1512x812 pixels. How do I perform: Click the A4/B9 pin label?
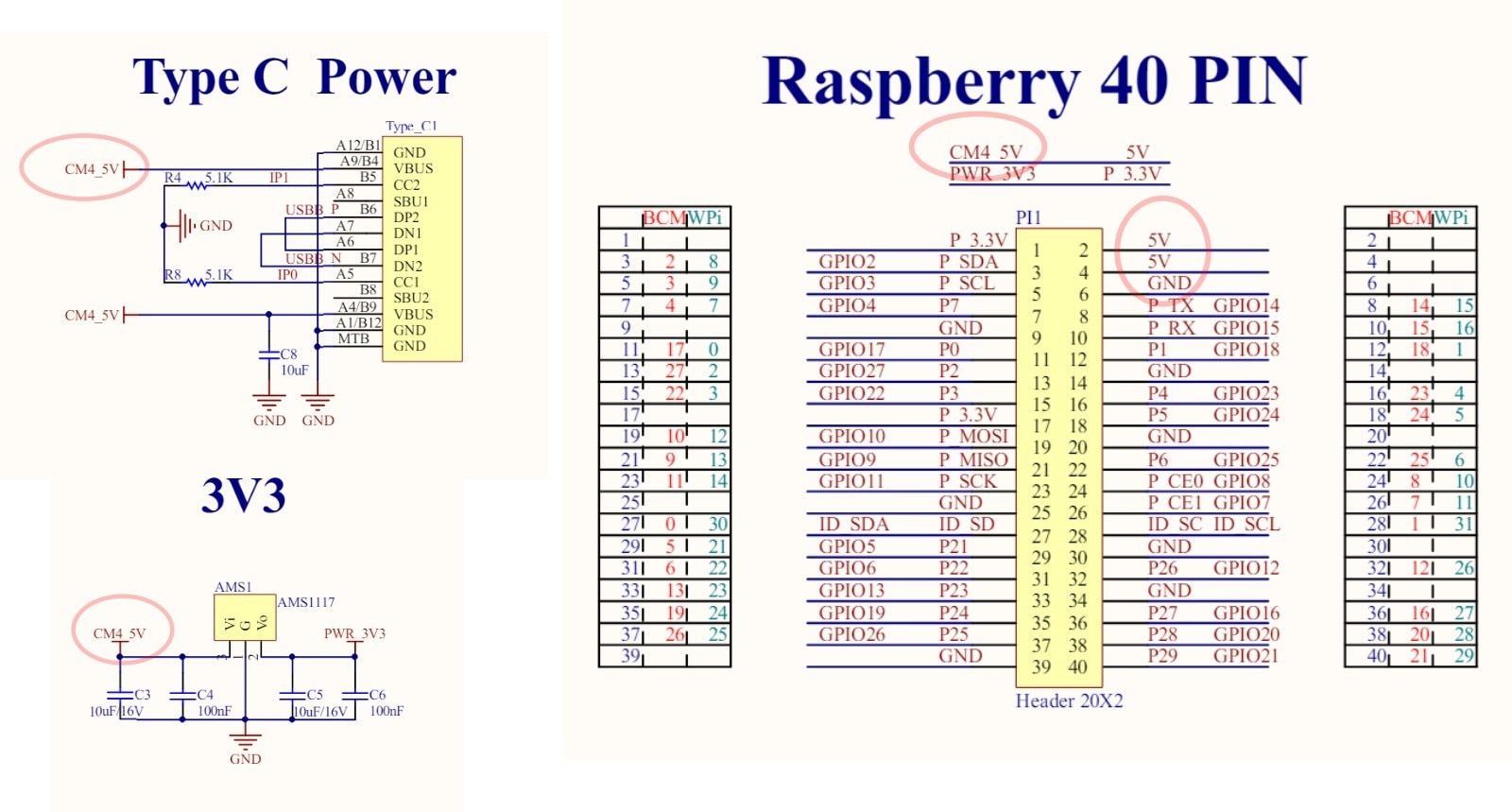357,307
